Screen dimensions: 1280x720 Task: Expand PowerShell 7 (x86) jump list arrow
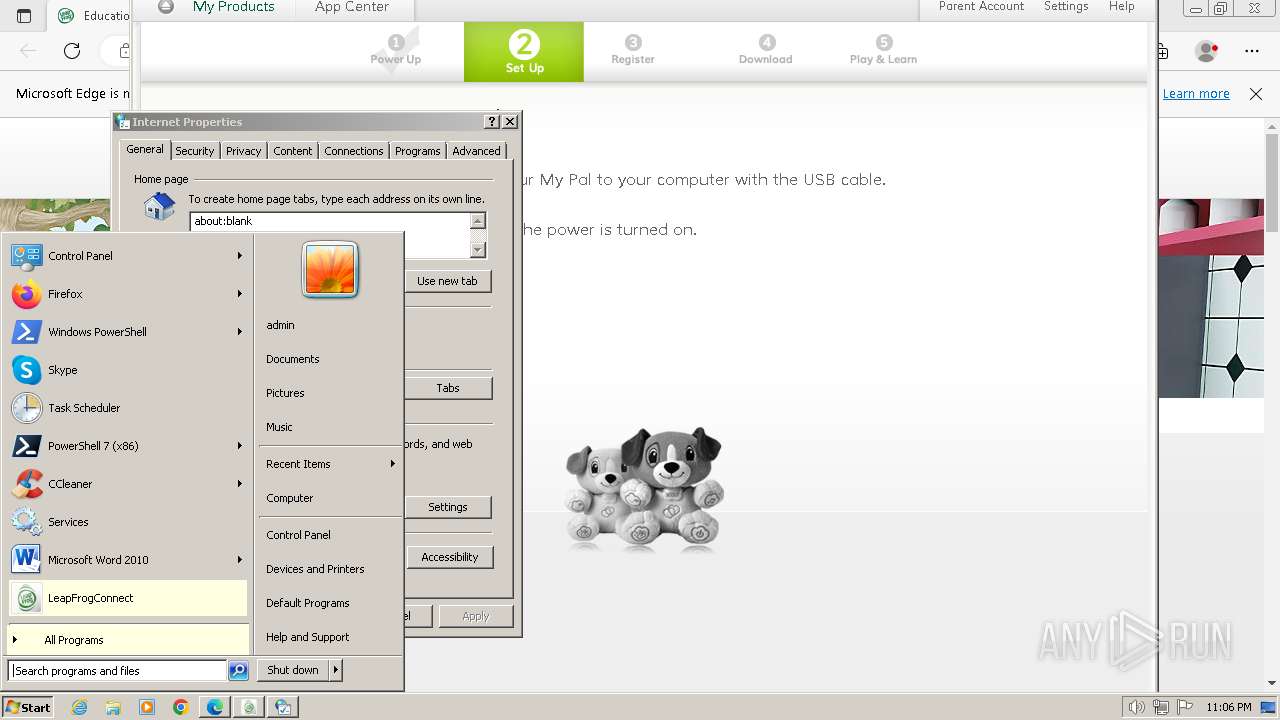[x=240, y=446]
